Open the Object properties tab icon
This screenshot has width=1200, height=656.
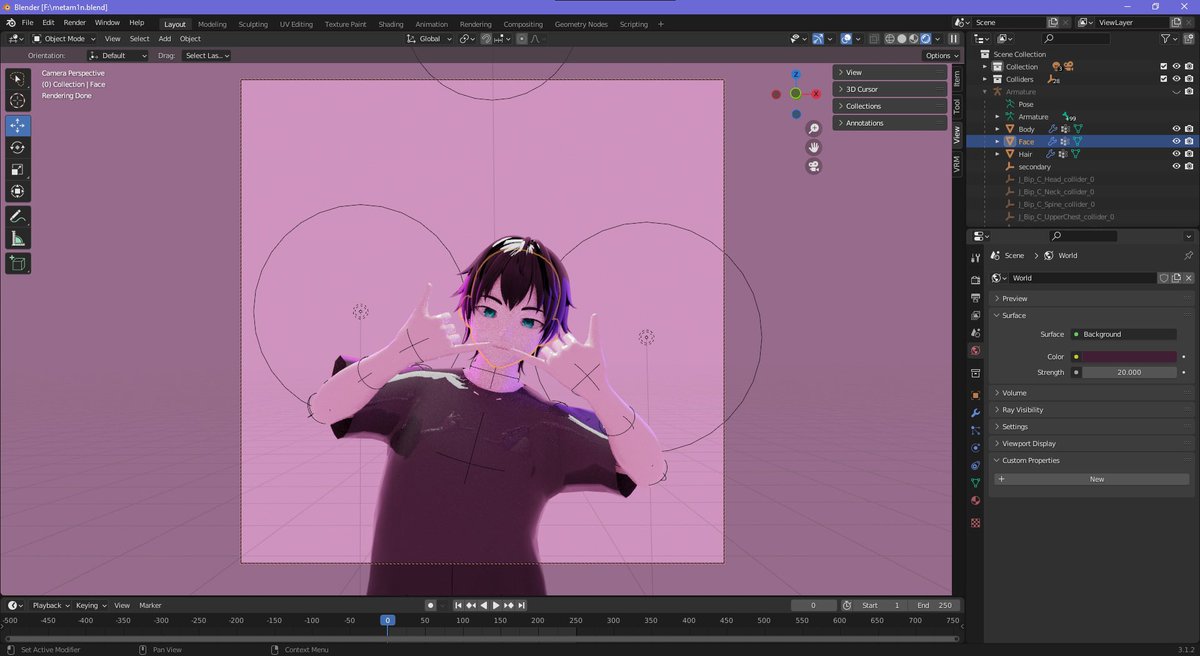(x=975, y=395)
